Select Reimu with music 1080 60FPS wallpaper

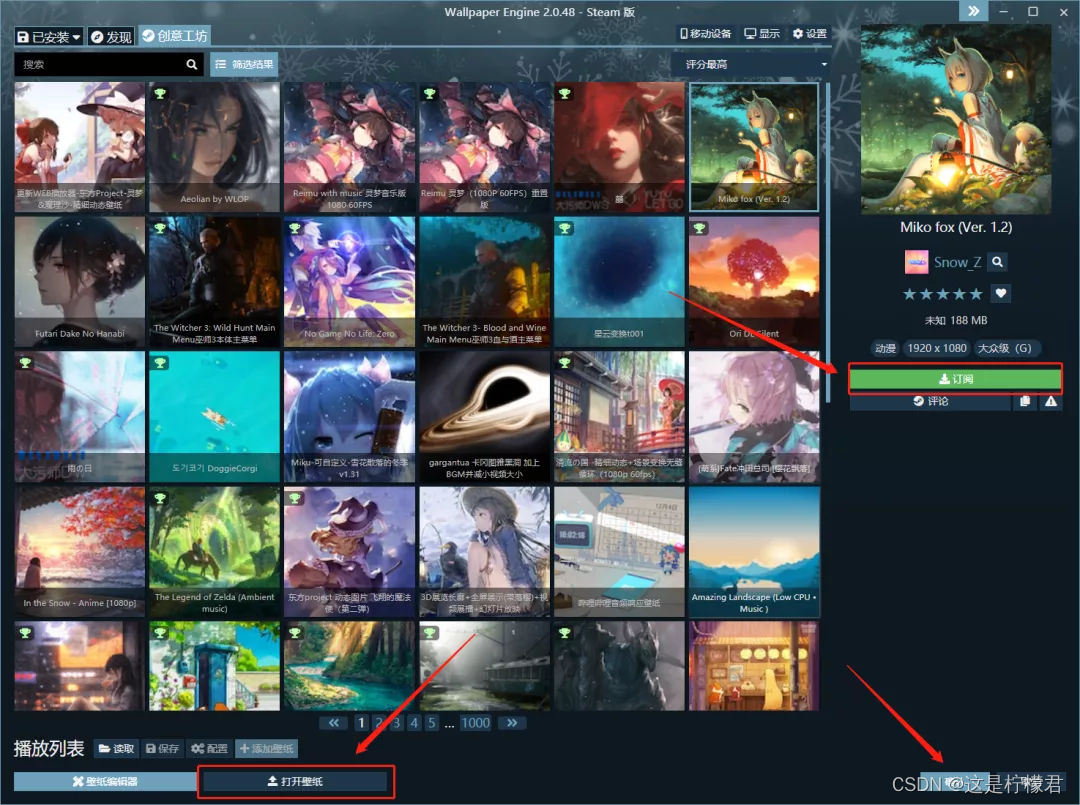pyautogui.click(x=349, y=147)
